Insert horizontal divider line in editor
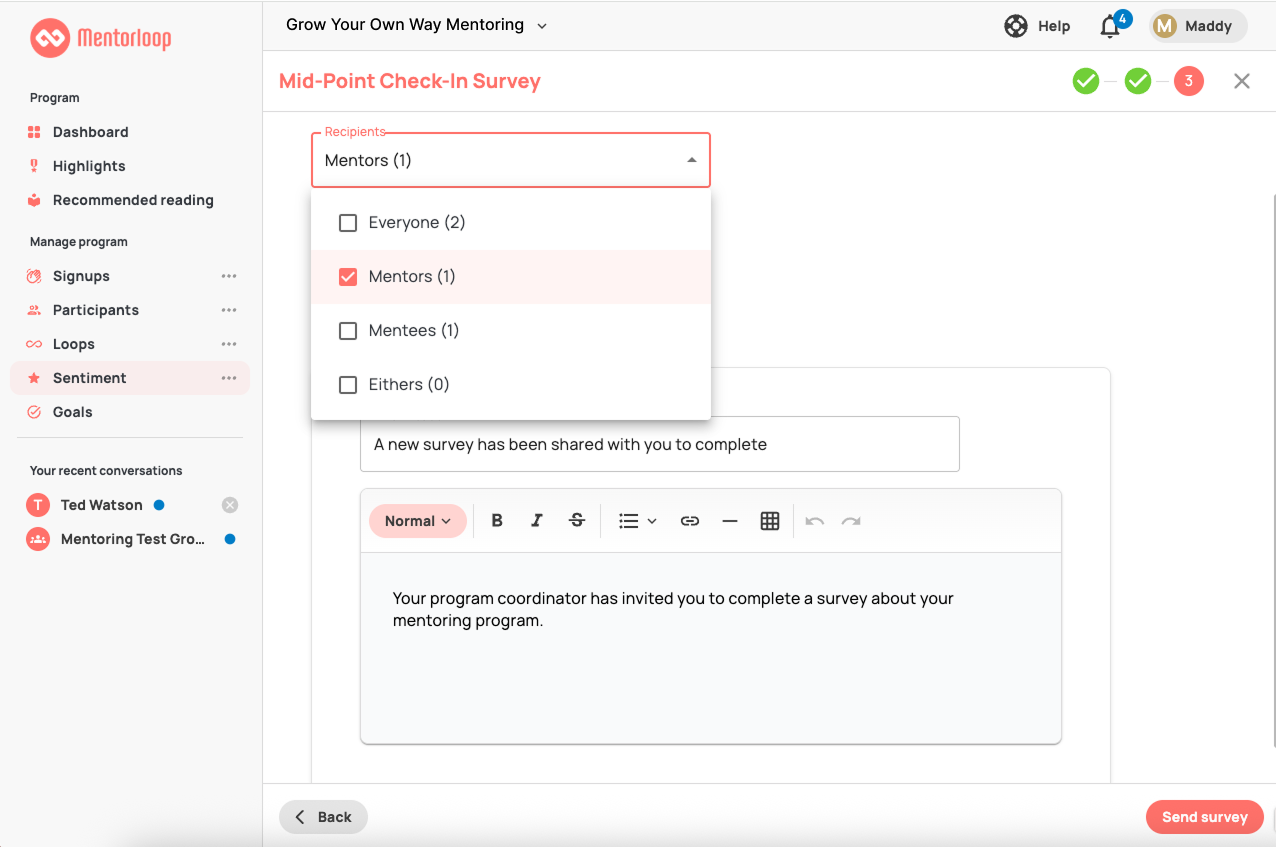This screenshot has width=1276, height=847. tap(730, 521)
